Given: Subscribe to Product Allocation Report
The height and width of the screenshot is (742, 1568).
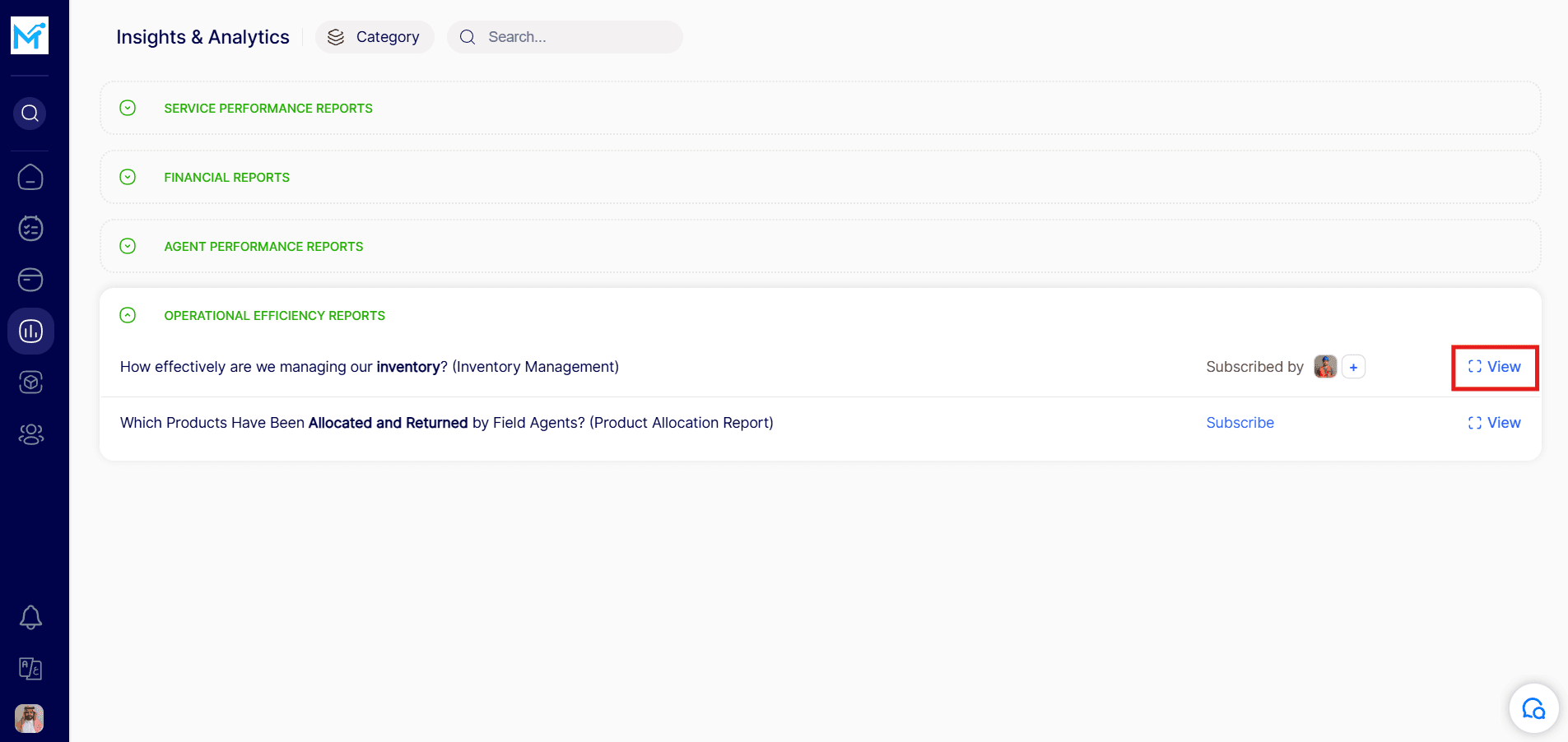Looking at the screenshot, I should pyautogui.click(x=1240, y=423).
